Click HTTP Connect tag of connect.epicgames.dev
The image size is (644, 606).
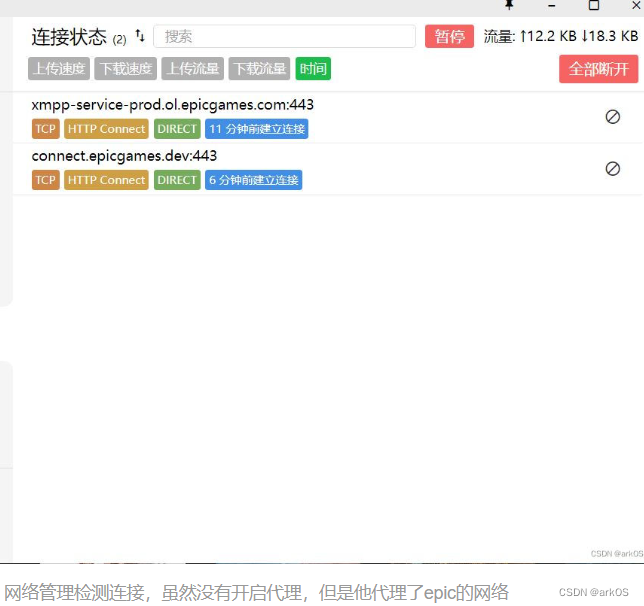106,180
